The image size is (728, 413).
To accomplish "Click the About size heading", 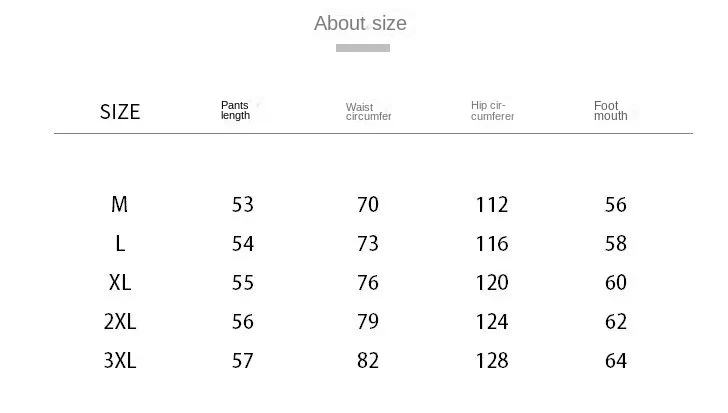I will (x=360, y=24).
